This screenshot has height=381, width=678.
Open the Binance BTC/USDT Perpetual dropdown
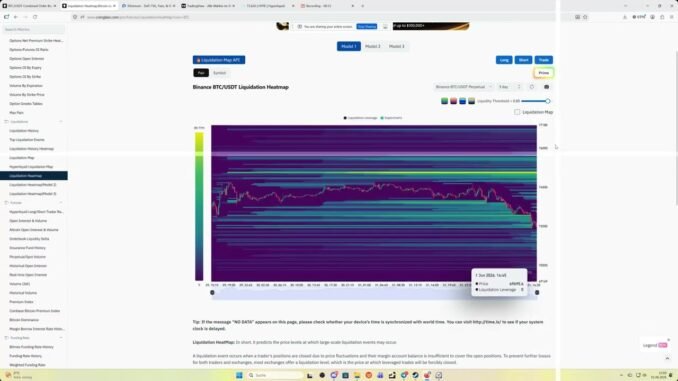463,87
